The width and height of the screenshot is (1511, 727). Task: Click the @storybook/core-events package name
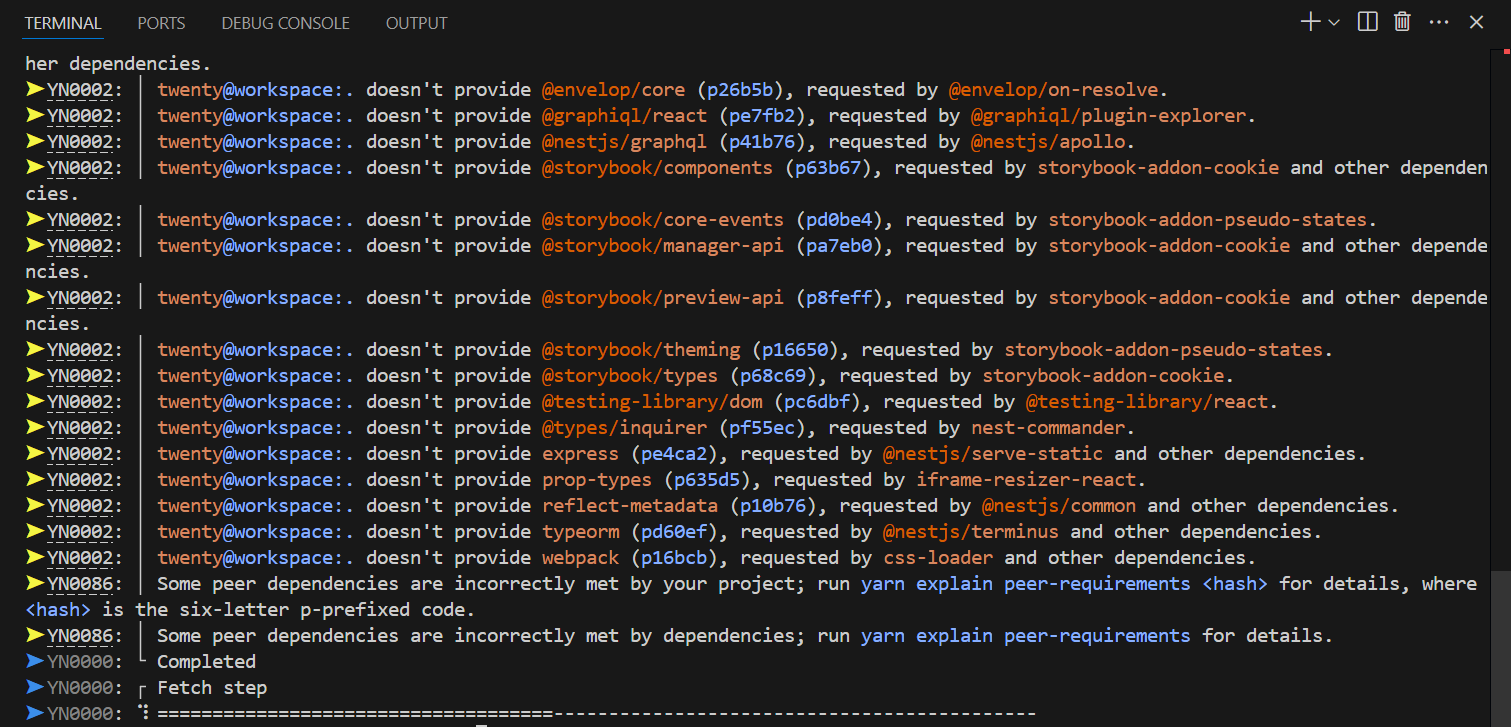(x=663, y=219)
